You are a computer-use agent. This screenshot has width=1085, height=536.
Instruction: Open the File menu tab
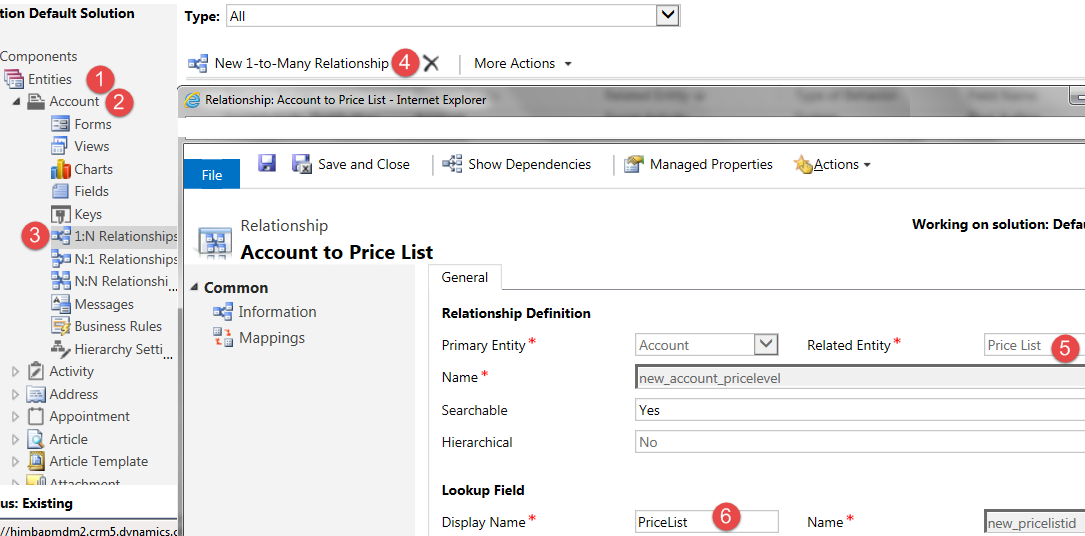[x=212, y=174]
